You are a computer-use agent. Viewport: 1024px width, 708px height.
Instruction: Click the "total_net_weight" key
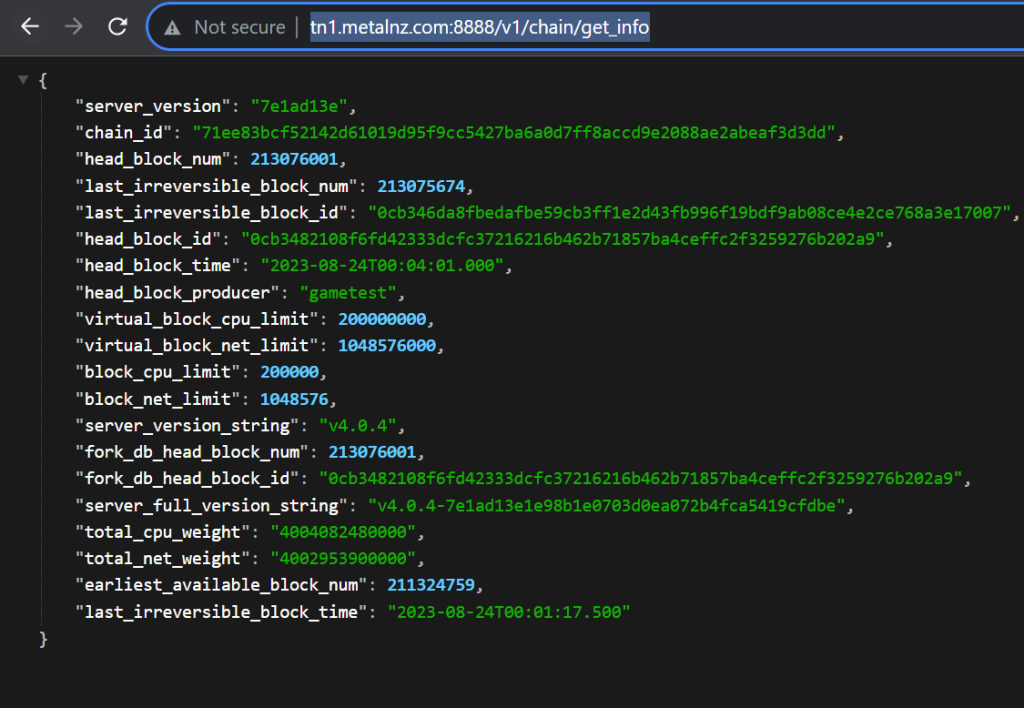click(x=163, y=558)
